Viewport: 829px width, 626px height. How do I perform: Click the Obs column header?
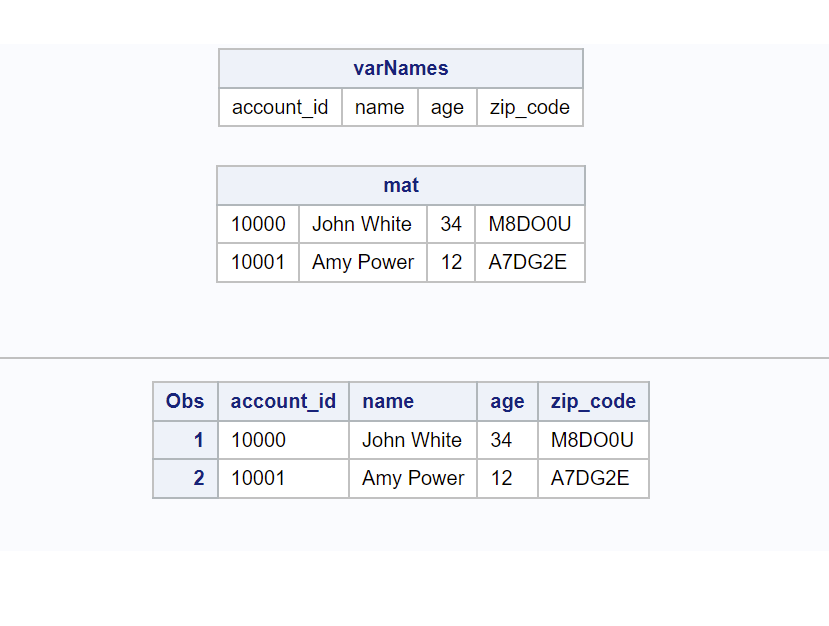pyautogui.click(x=185, y=401)
